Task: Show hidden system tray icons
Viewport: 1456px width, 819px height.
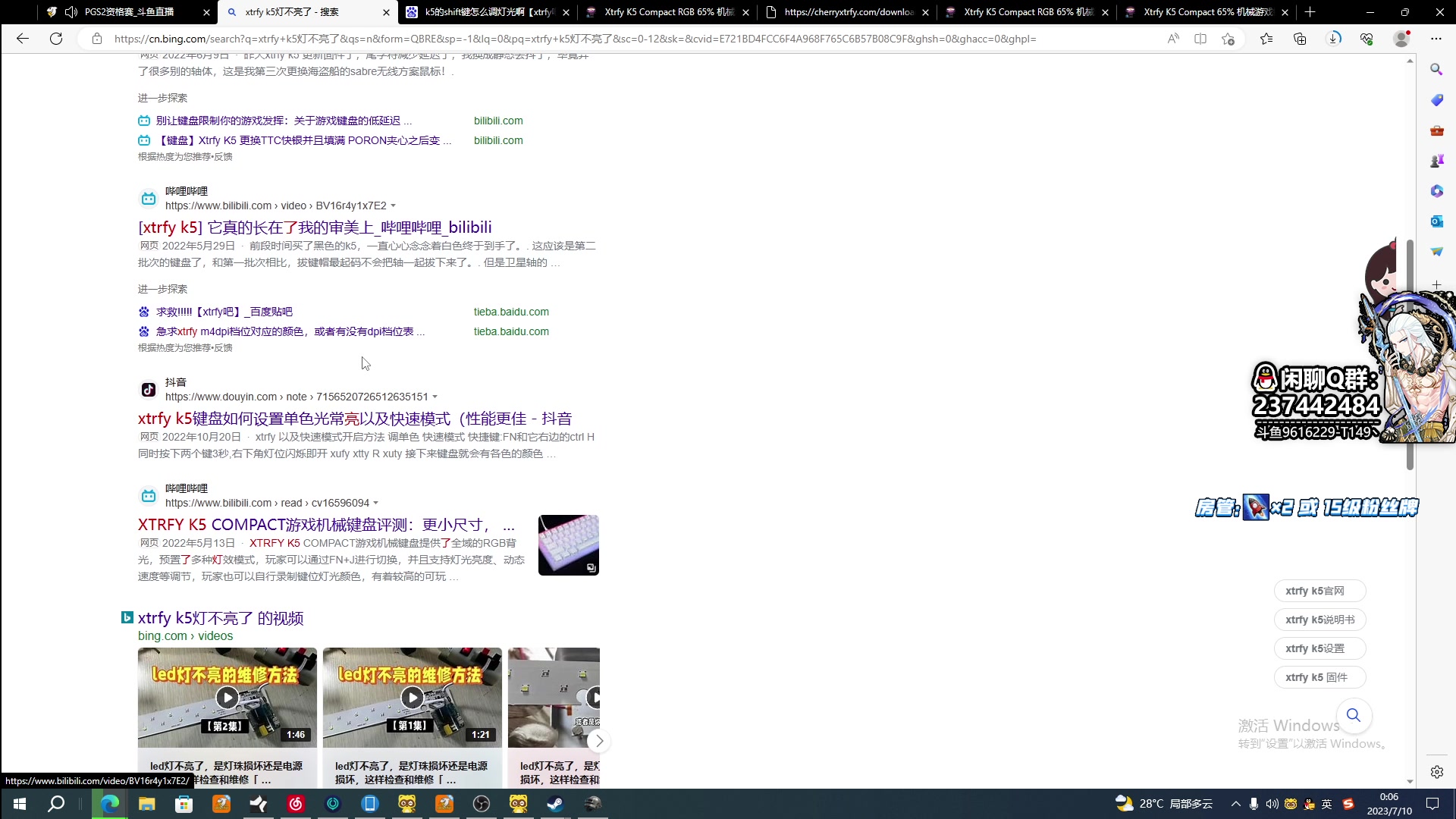Action: [1235, 804]
